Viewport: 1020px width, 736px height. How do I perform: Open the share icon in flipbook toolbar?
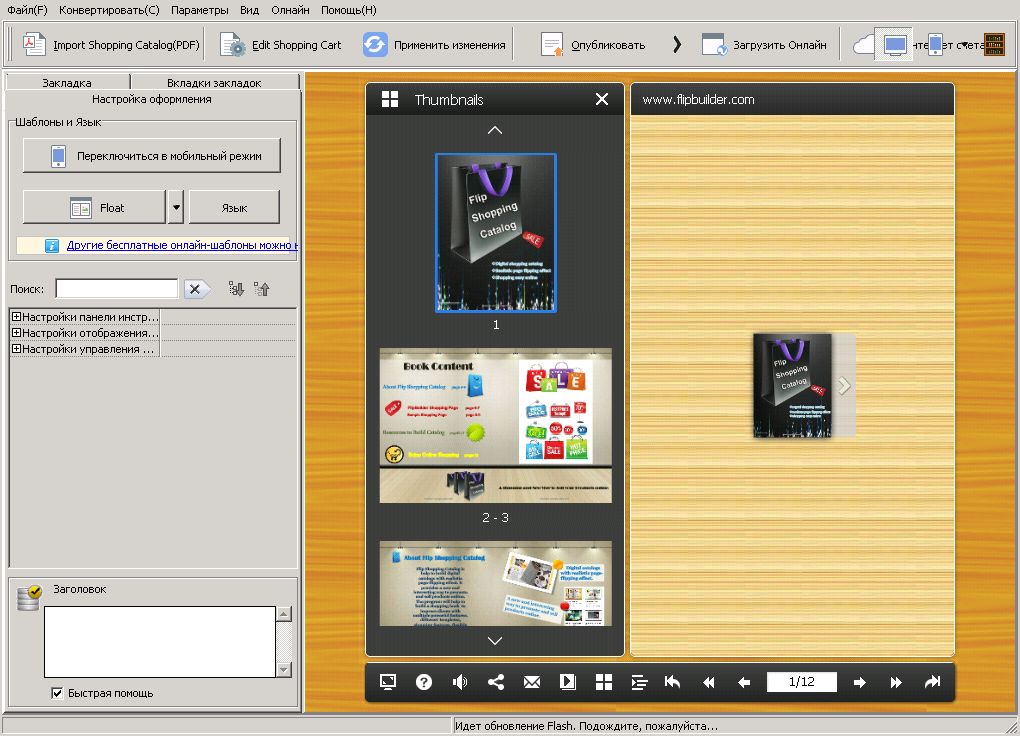(496, 682)
